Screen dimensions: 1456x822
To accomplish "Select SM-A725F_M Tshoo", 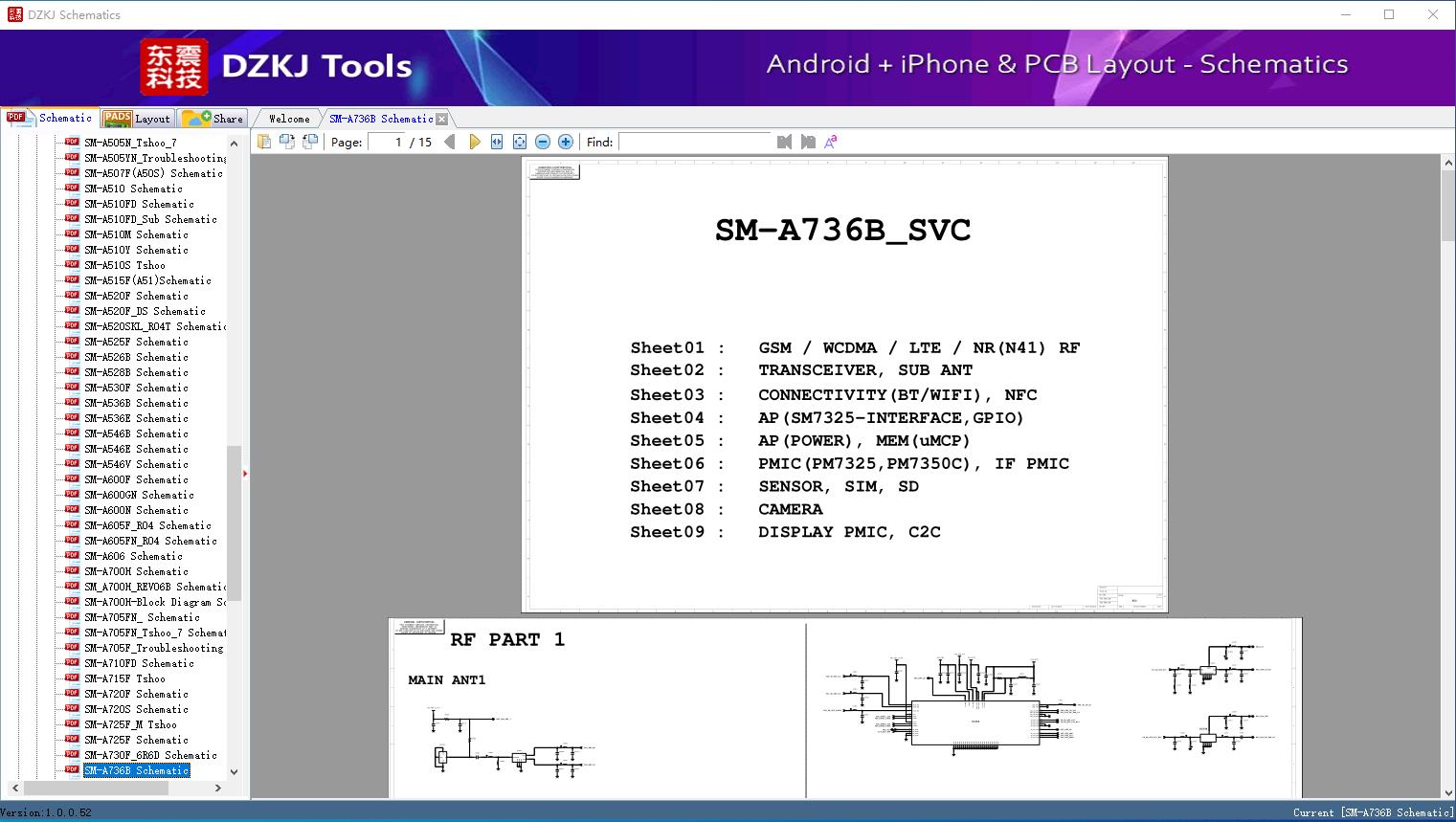I will pos(130,724).
